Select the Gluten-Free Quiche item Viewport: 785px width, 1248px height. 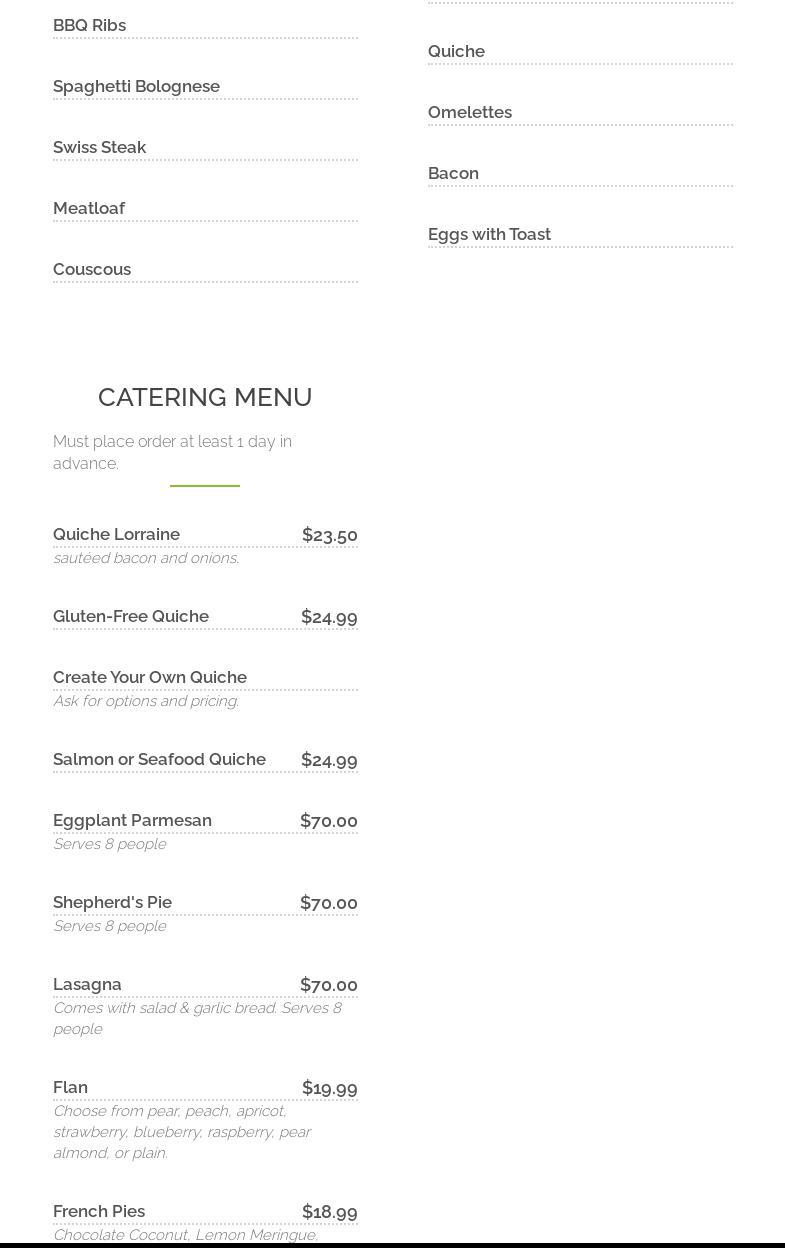(131, 616)
